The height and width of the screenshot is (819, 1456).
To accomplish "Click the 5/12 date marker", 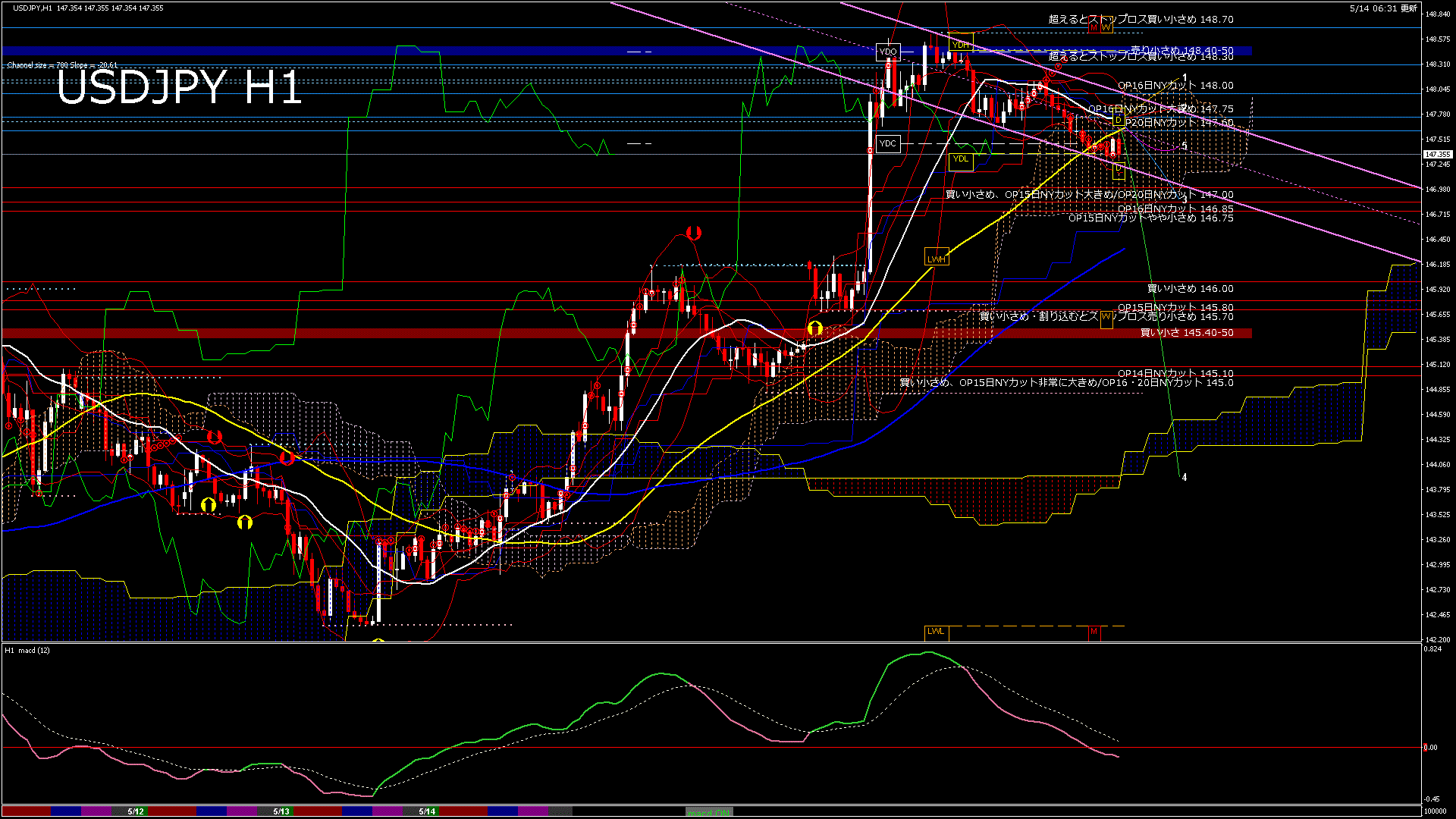I will pyautogui.click(x=136, y=811).
